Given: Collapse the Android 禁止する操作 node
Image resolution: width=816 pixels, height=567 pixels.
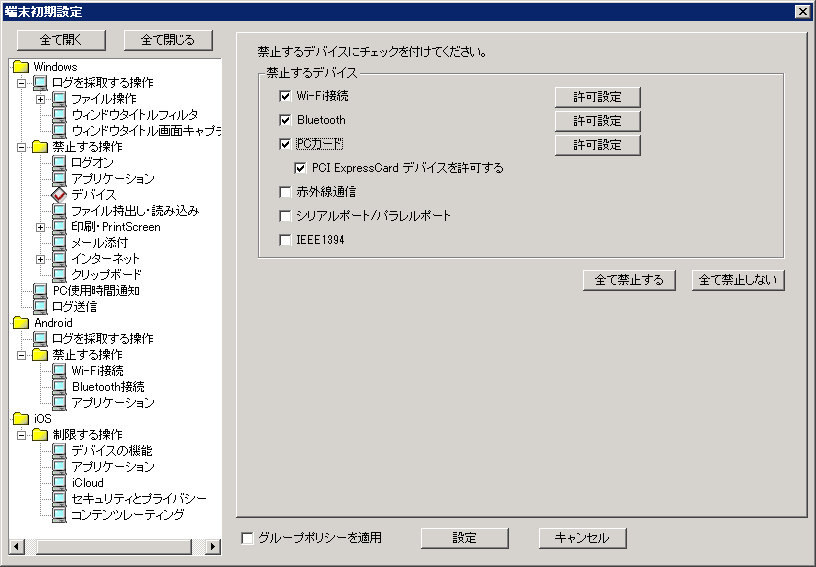Looking at the screenshot, I should click(21, 355).
